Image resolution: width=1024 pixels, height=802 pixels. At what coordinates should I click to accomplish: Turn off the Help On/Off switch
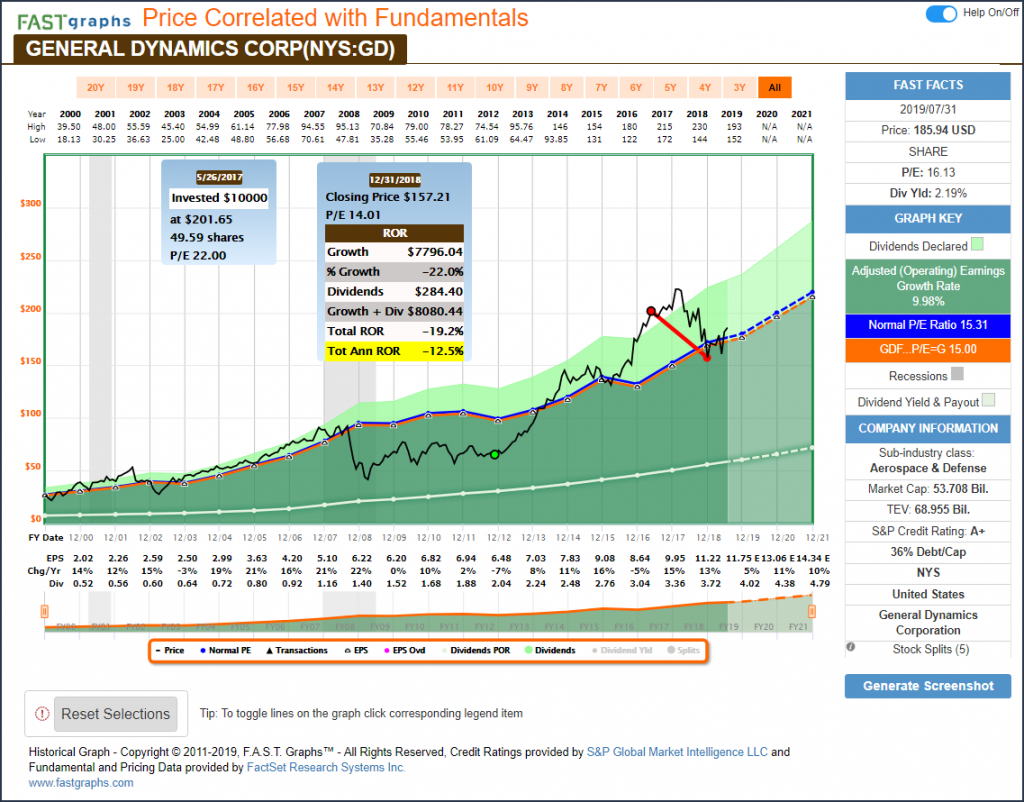click(940, 13)
